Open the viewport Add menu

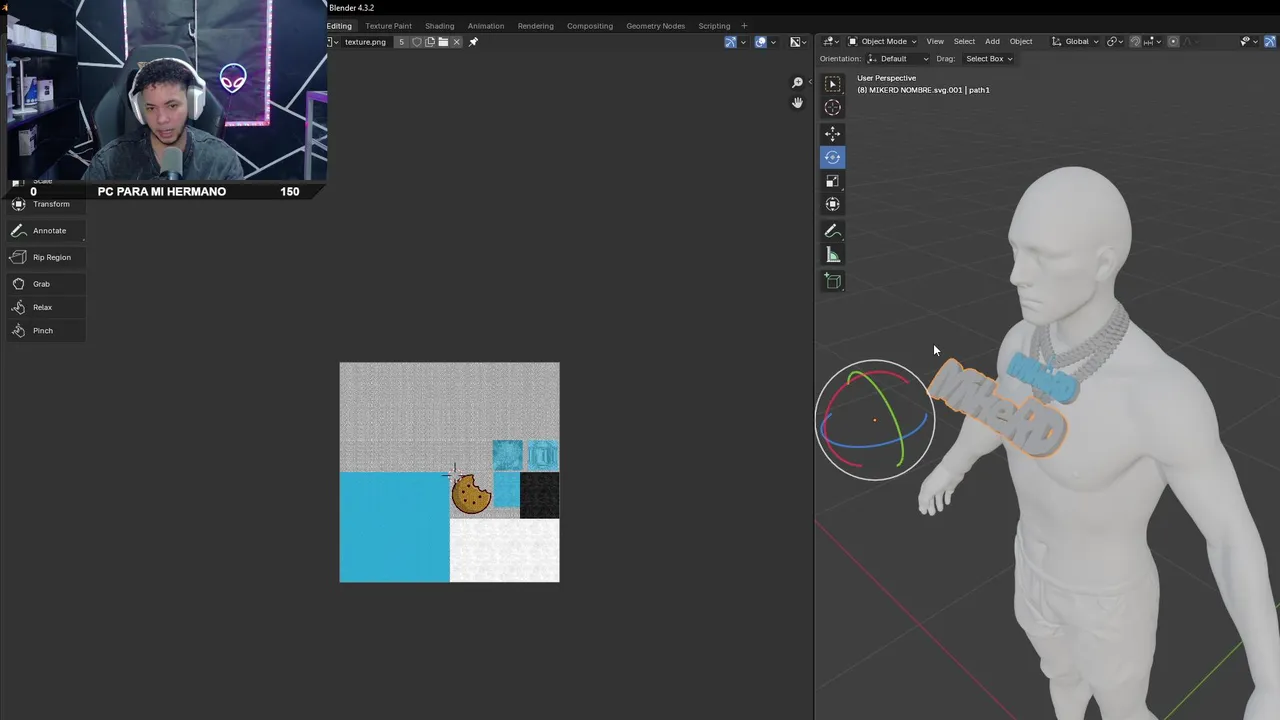(x=992, y=42)
